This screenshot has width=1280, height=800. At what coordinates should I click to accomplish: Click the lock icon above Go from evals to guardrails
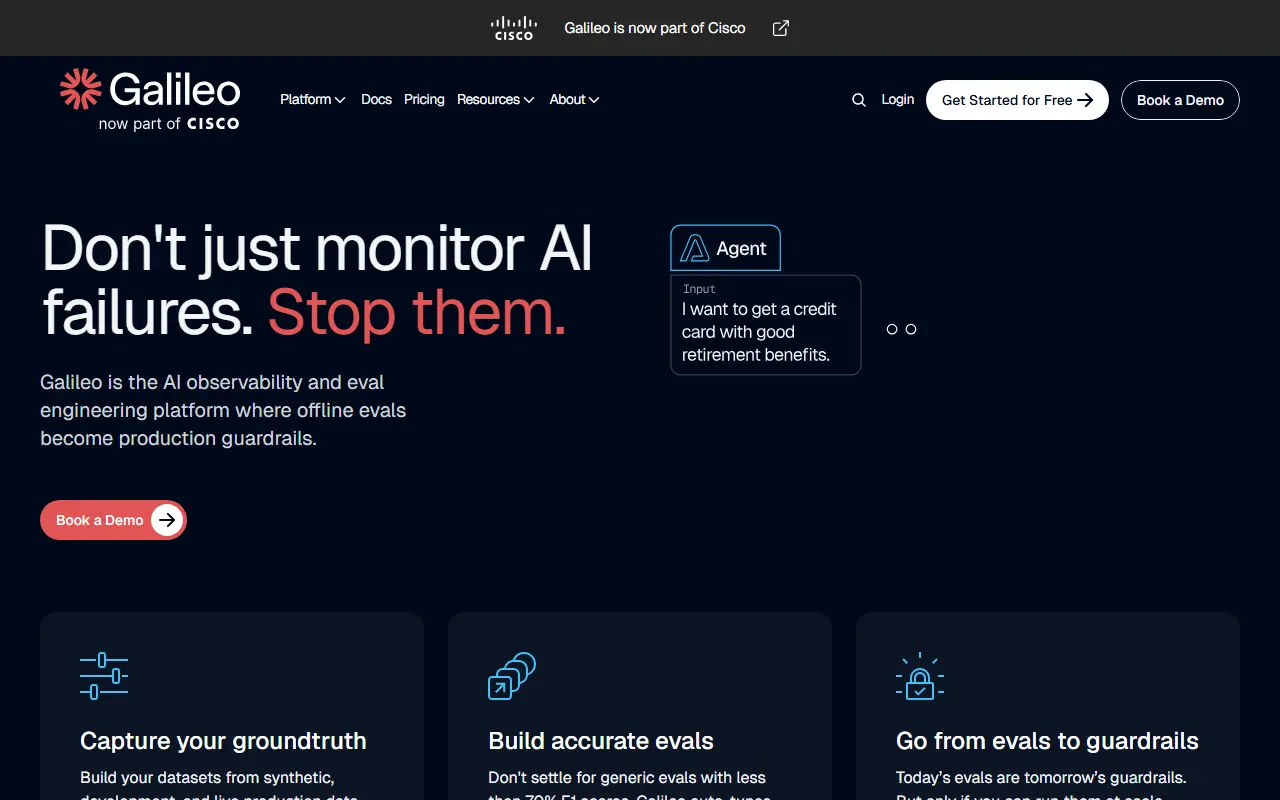(920, 676)
